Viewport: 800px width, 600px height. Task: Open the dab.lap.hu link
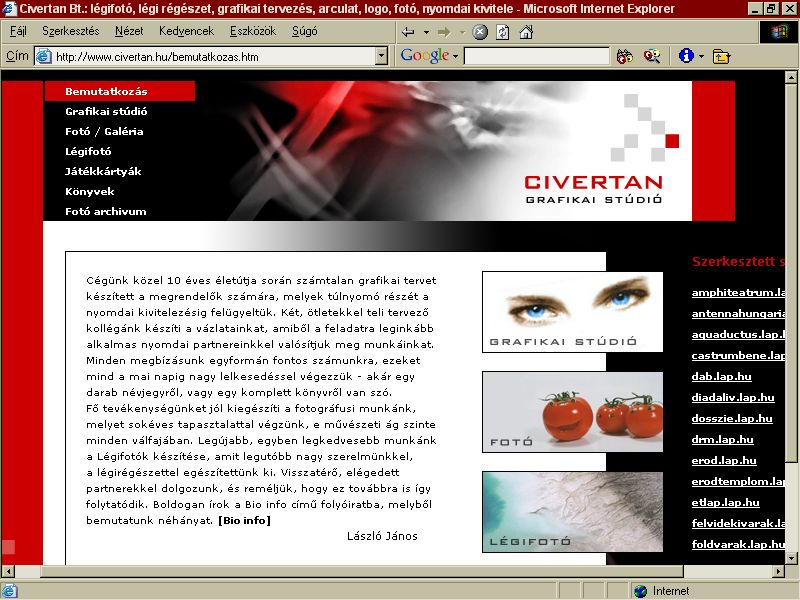point(721,377)
